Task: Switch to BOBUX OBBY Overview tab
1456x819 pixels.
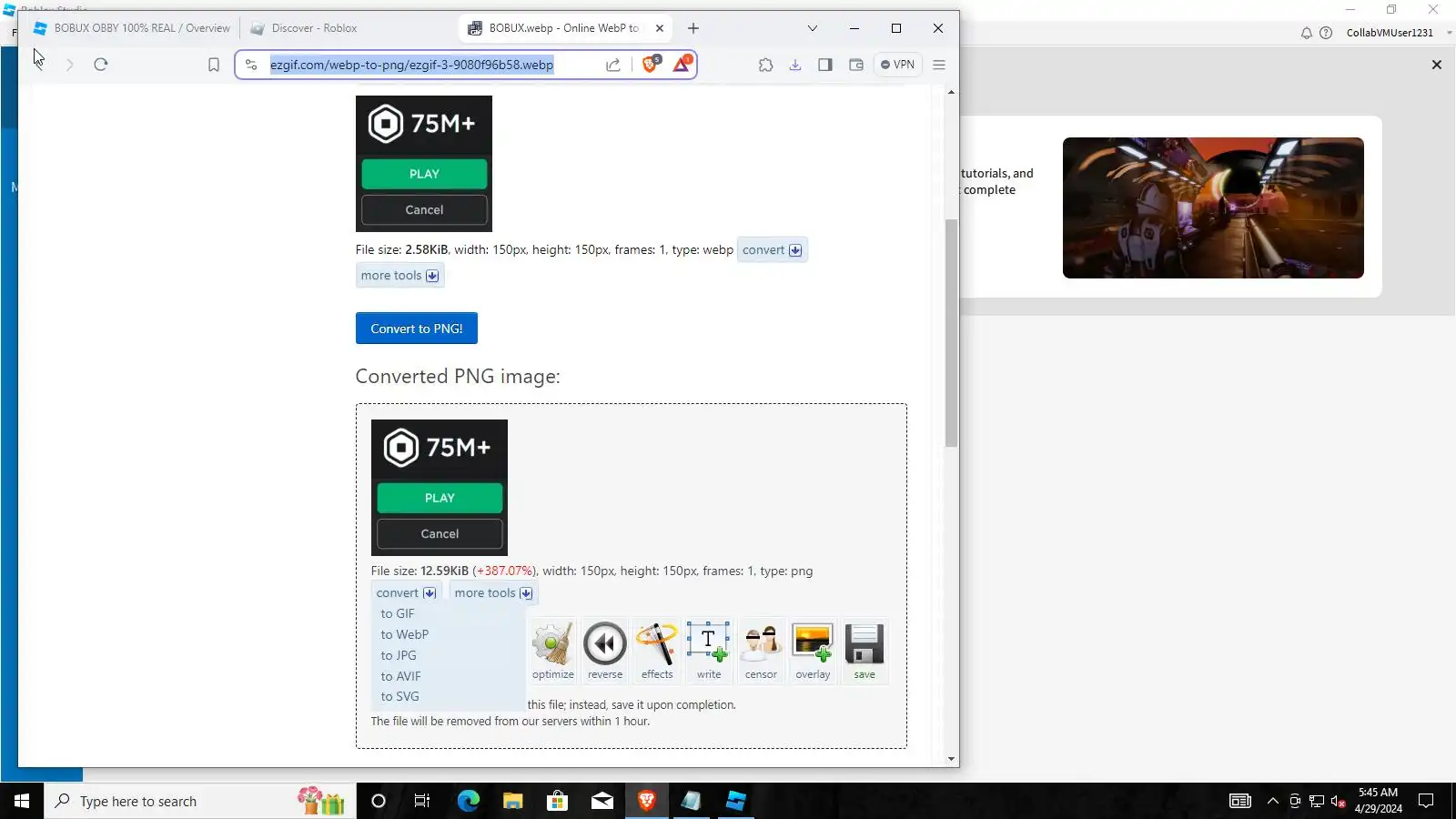Action: tap(132, 28)
